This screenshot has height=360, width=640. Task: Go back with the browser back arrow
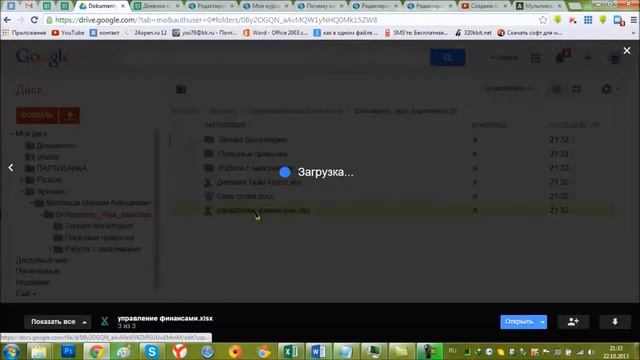click(7, 20)
